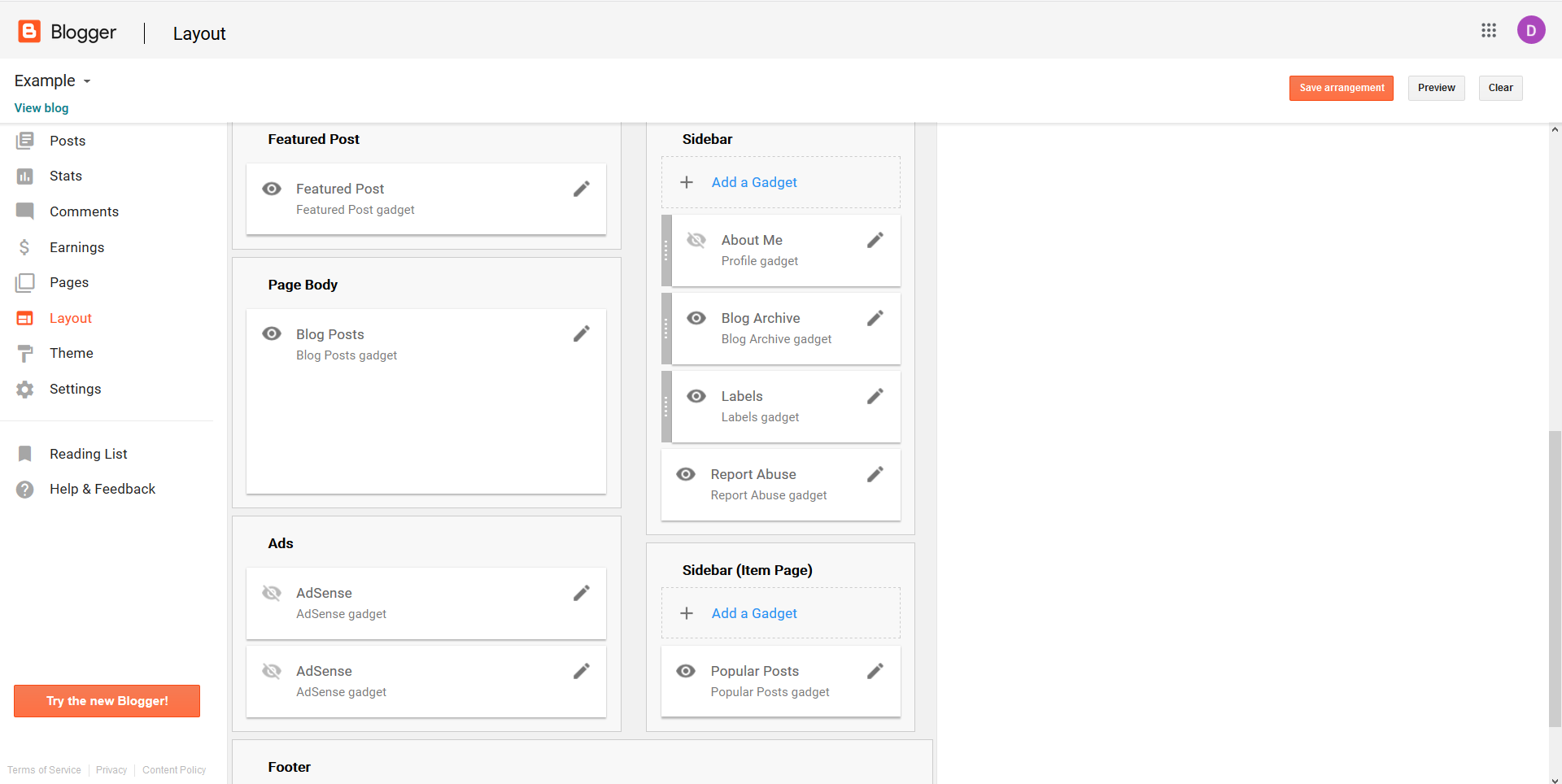Click the Clear button
This screenshot has width=1562, height=784.
(x=1500, y=88)
